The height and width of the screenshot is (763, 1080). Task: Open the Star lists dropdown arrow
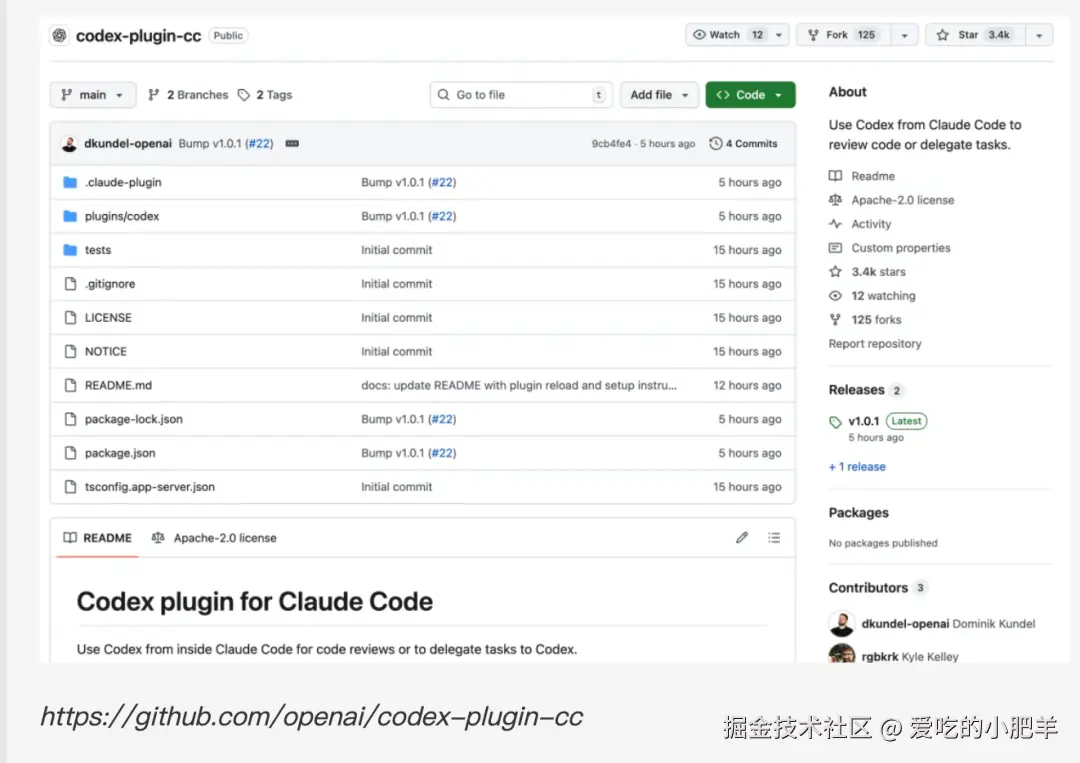point(1039,35)
